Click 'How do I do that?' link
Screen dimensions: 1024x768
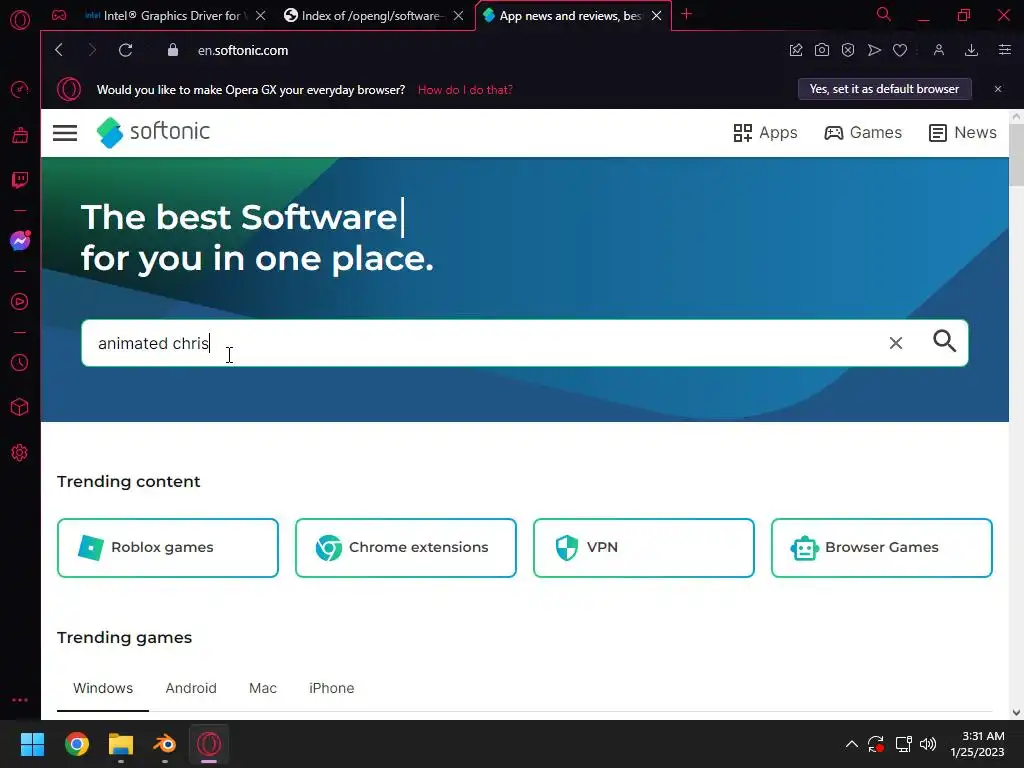coord(465,89)
